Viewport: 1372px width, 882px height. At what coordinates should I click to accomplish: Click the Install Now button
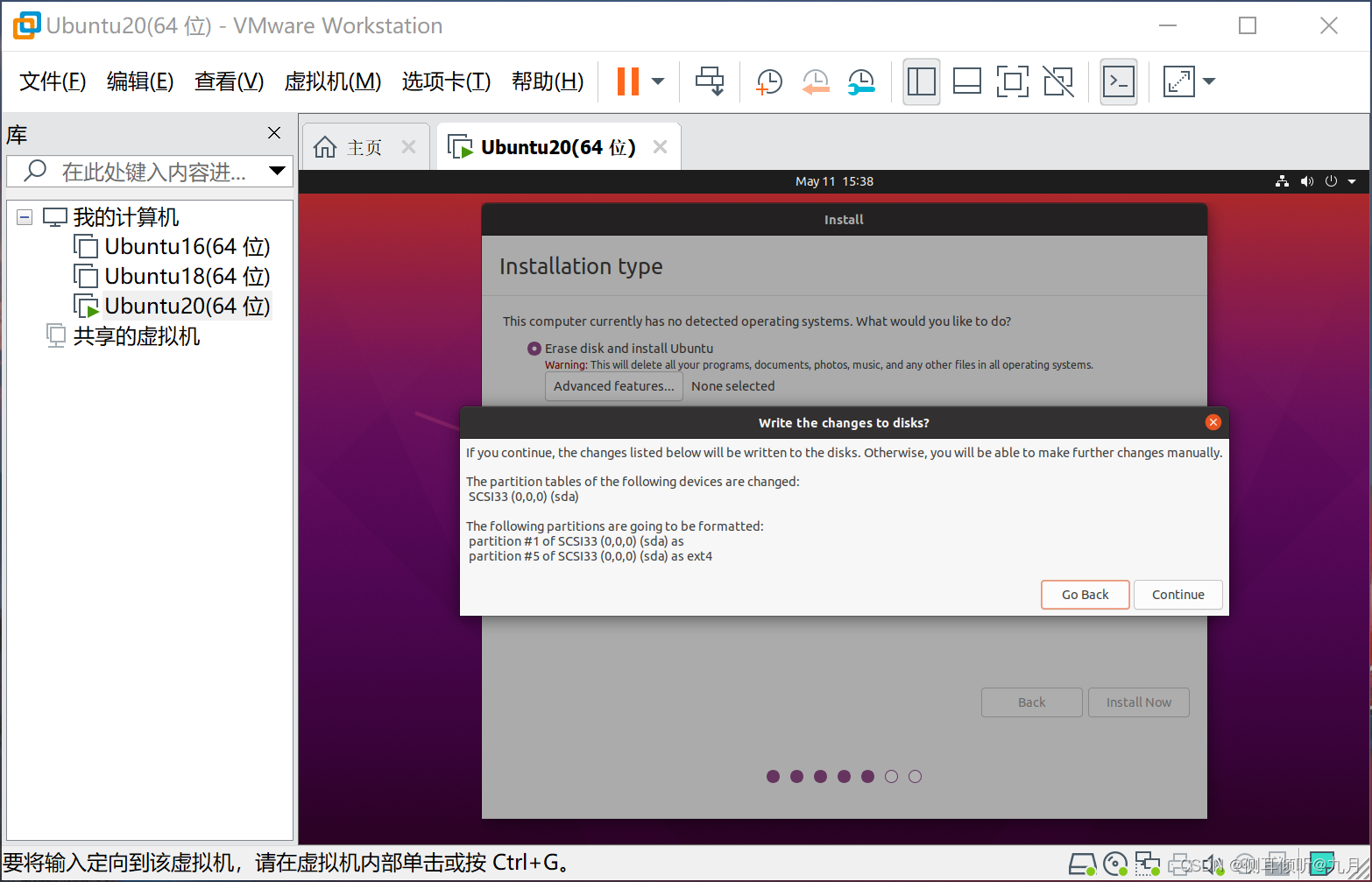pos(1139,702)
